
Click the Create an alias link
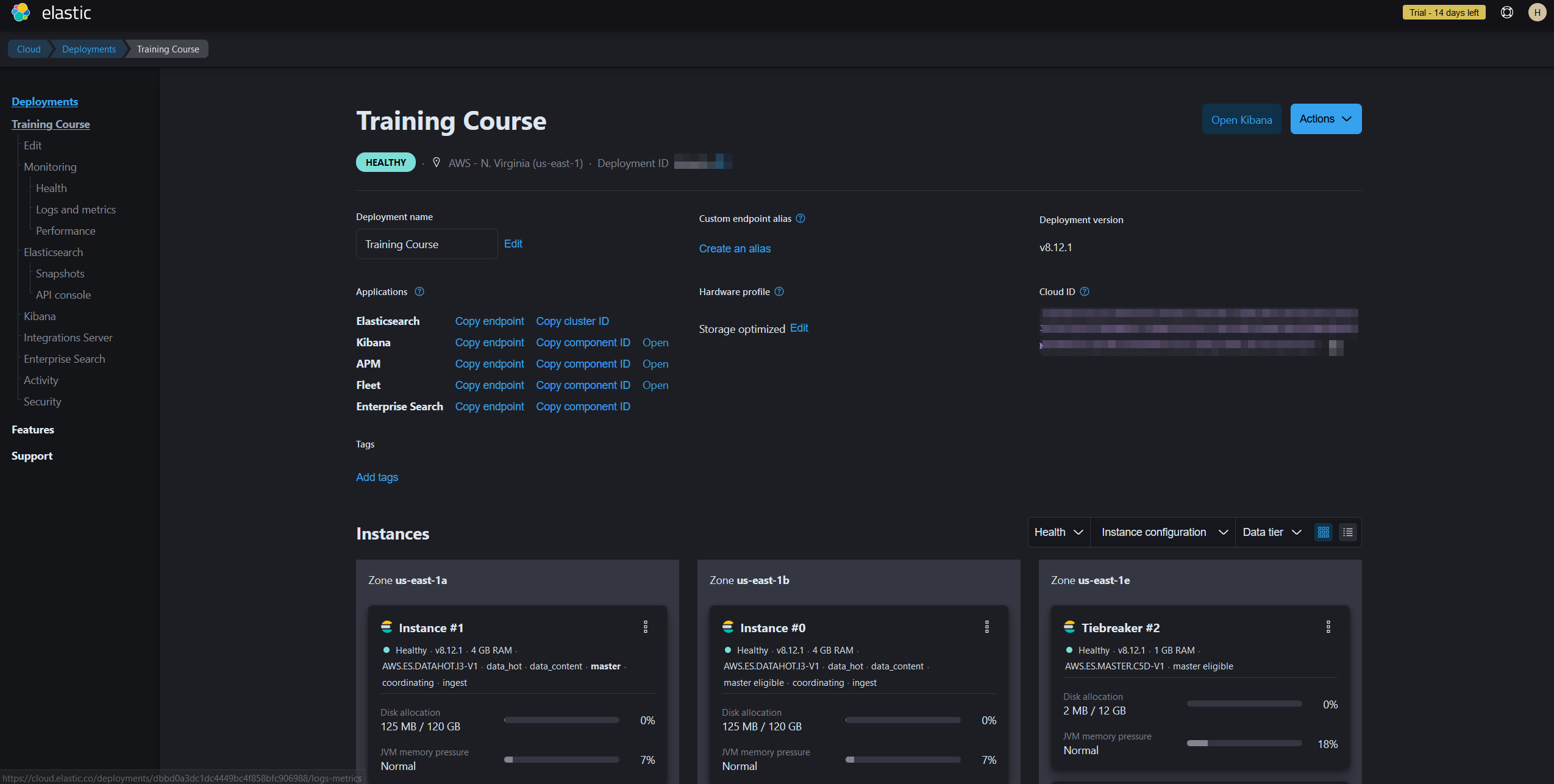click(x=735, y=248)
